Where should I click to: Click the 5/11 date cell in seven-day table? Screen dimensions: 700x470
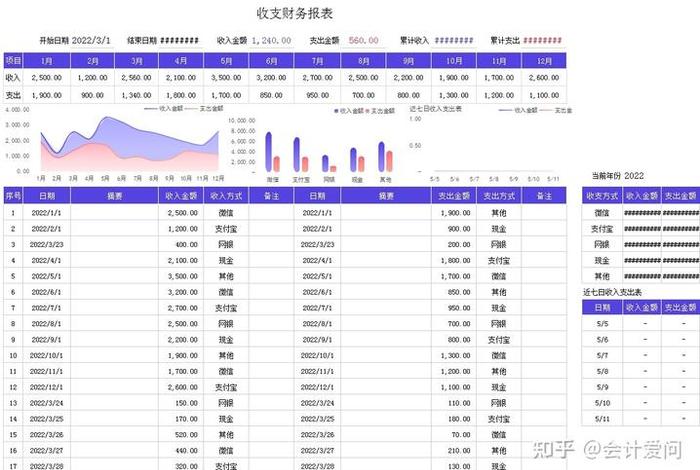[x=602, y=419]
